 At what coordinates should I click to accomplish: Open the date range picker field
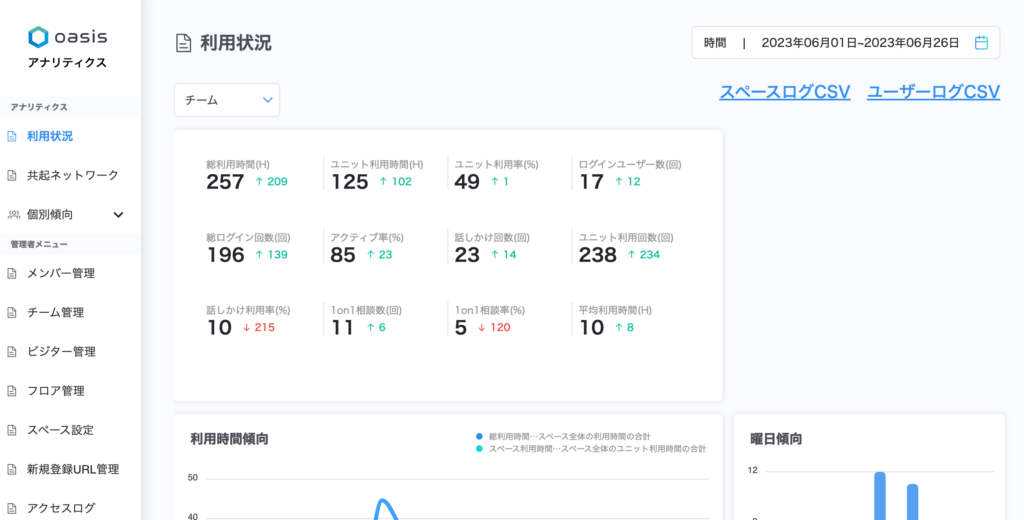(x=845, y=43)
